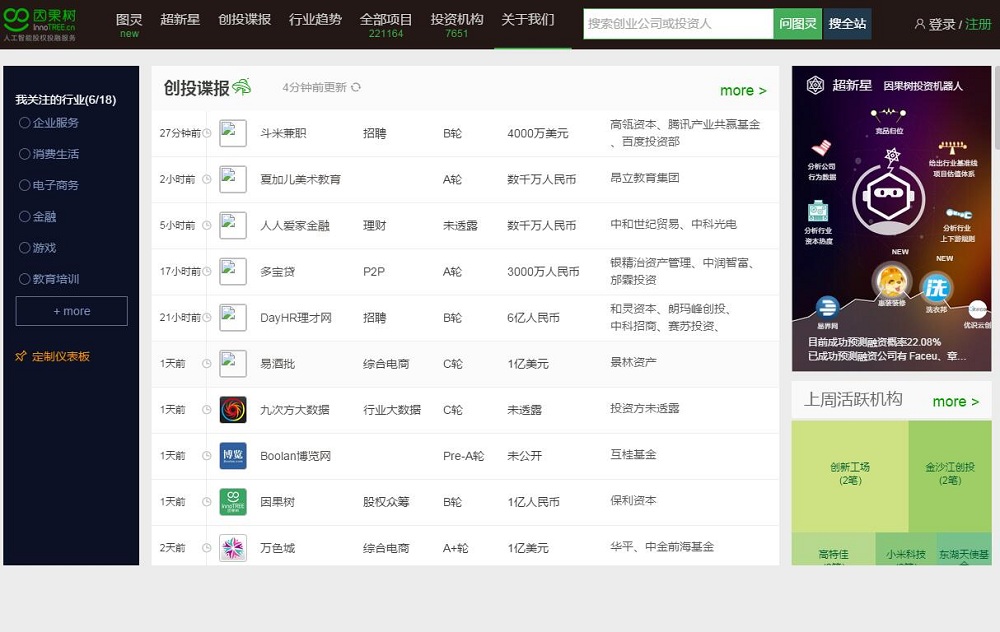Screen dimensions: 1000x632
Task: Open the InnoTREE logo homepage
Action: pyautogui.click(x=40, y=24)
